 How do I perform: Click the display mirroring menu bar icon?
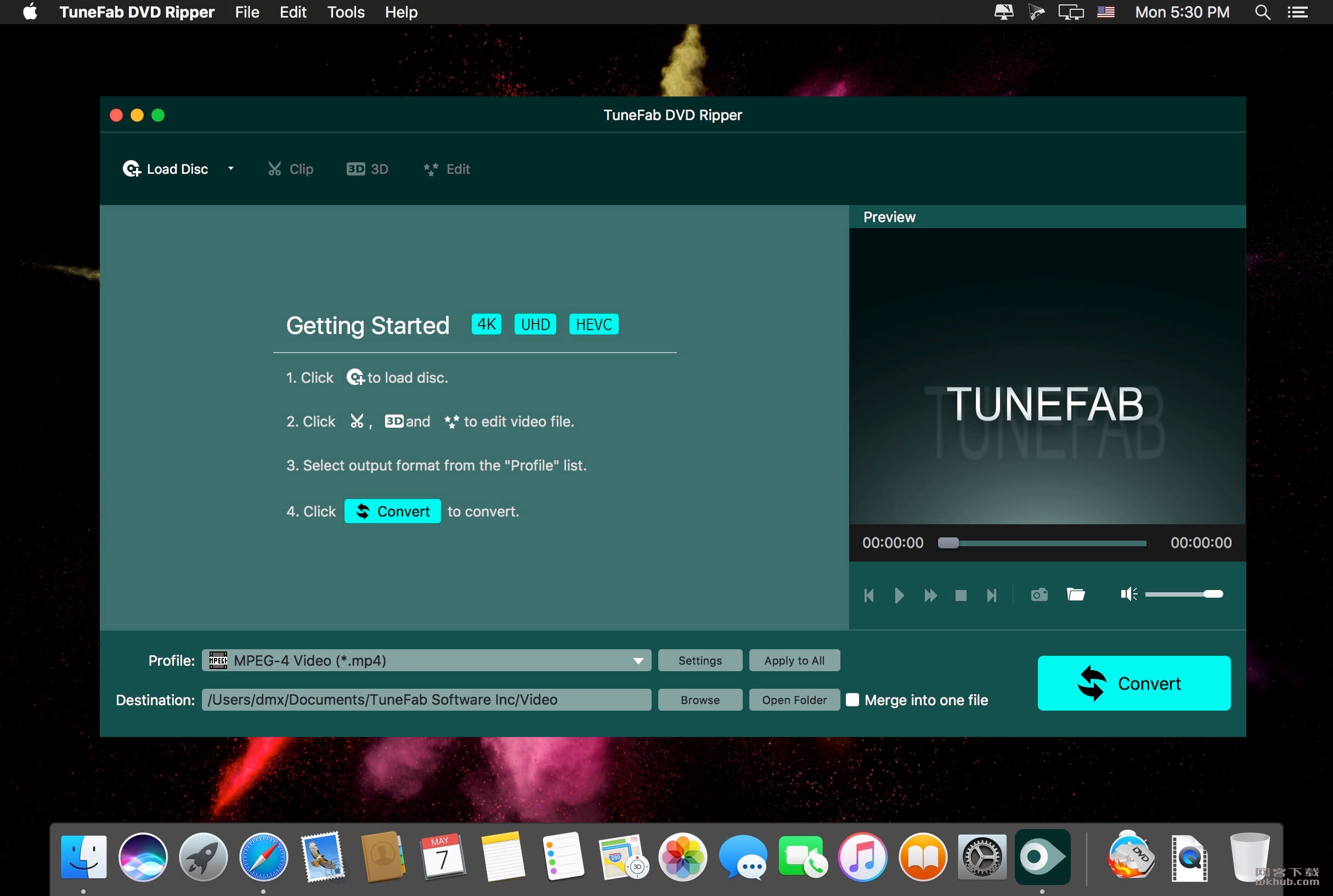click(1071, 12)
